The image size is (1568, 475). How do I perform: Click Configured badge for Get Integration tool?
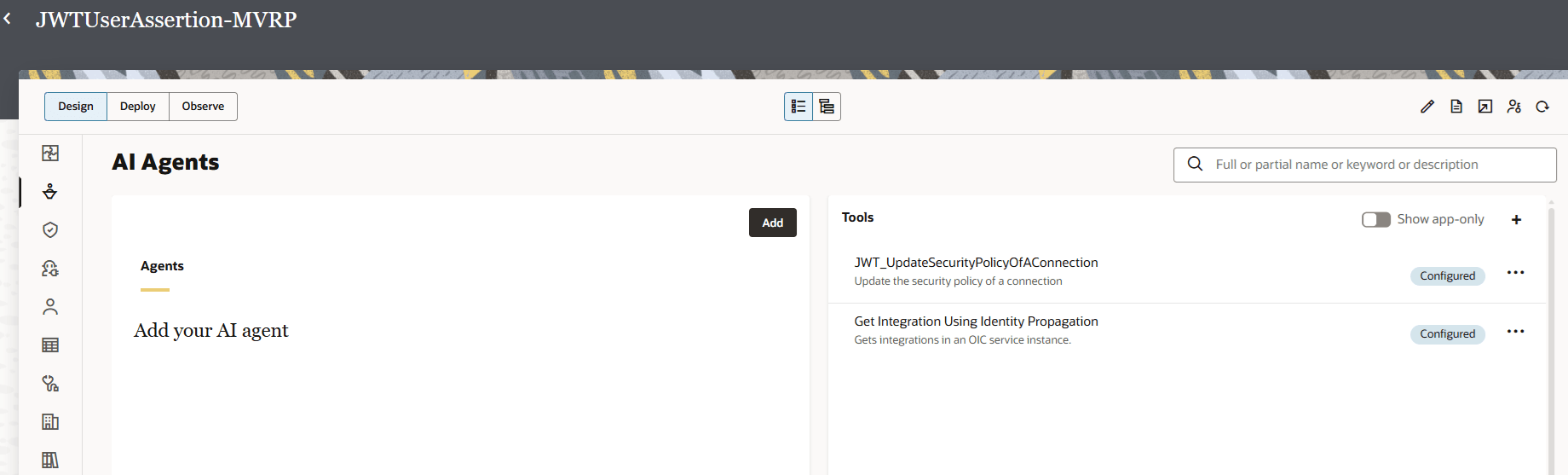click(1447, 334)
